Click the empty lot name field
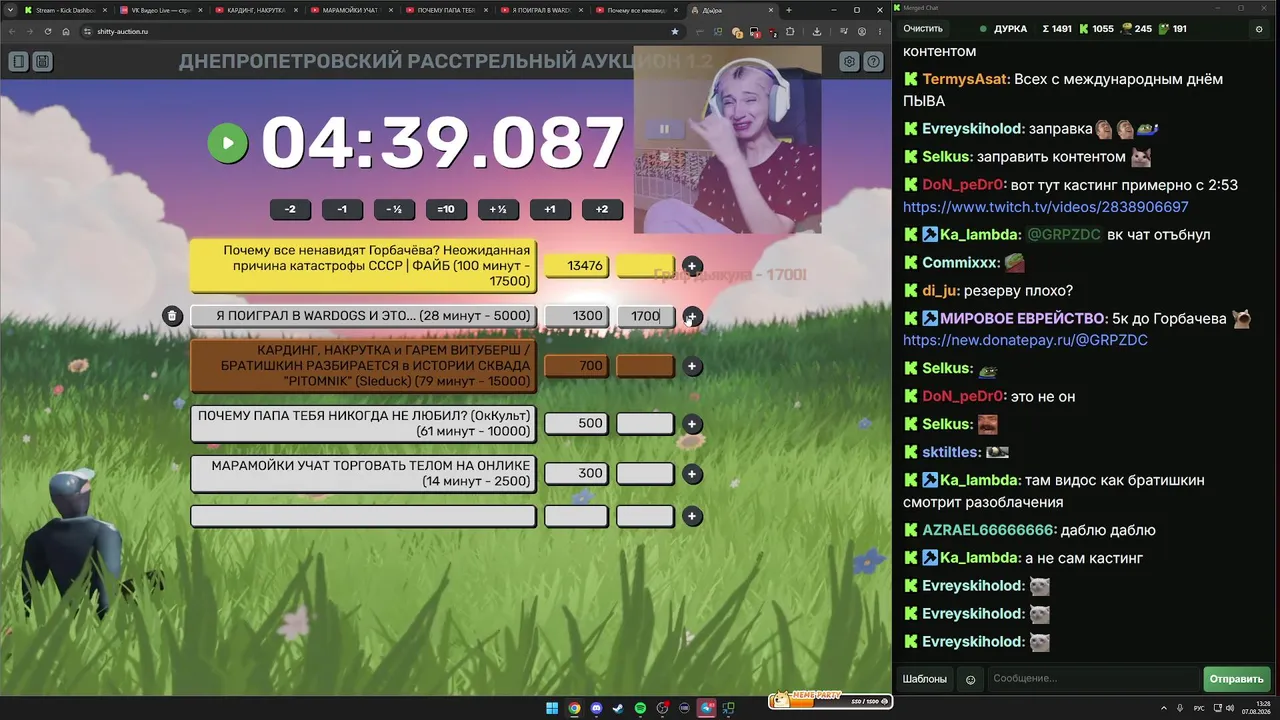The image size is (1280, 720). 363,516
